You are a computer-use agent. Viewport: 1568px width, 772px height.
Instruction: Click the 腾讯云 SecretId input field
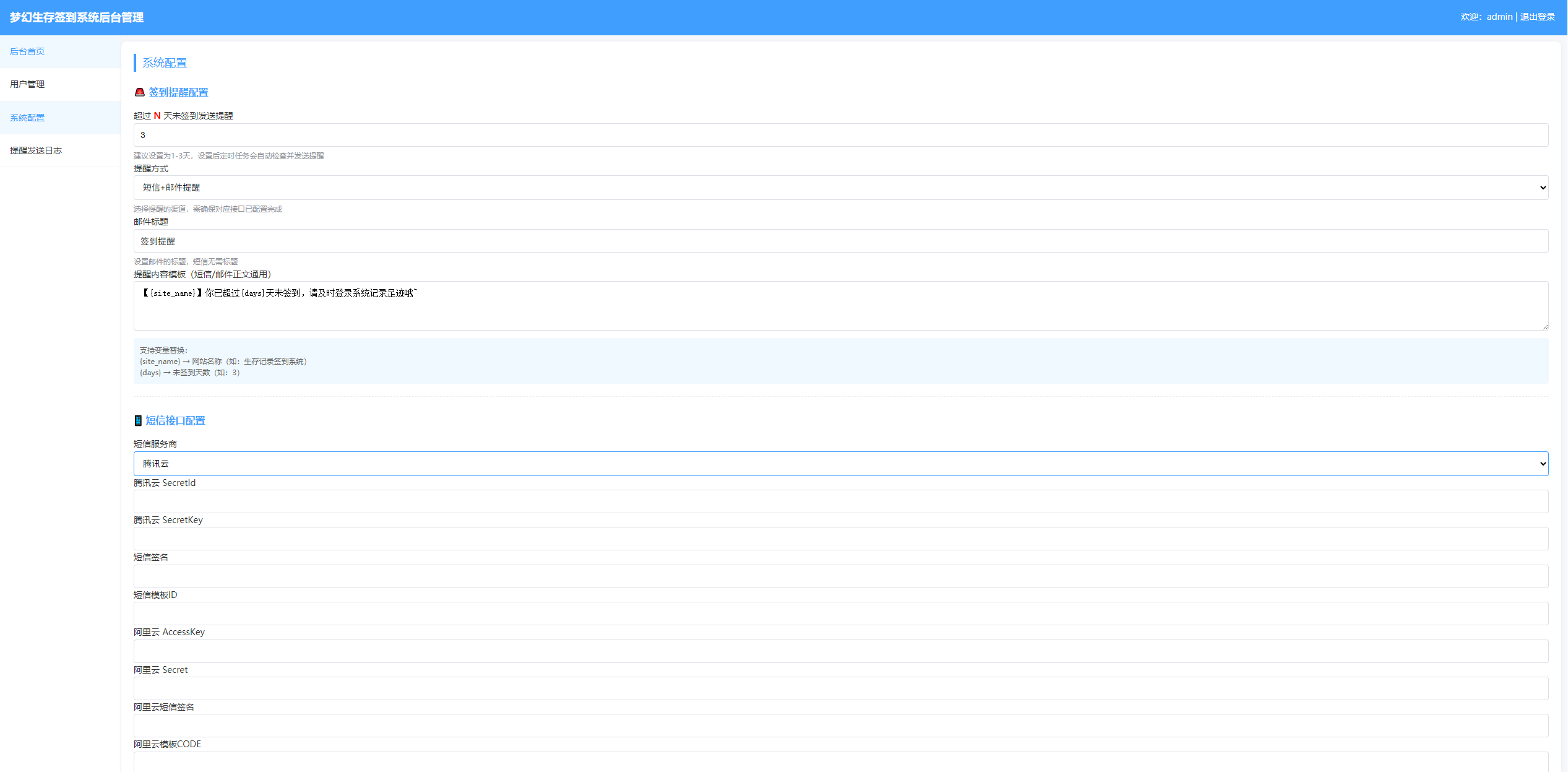coord(840,501)
